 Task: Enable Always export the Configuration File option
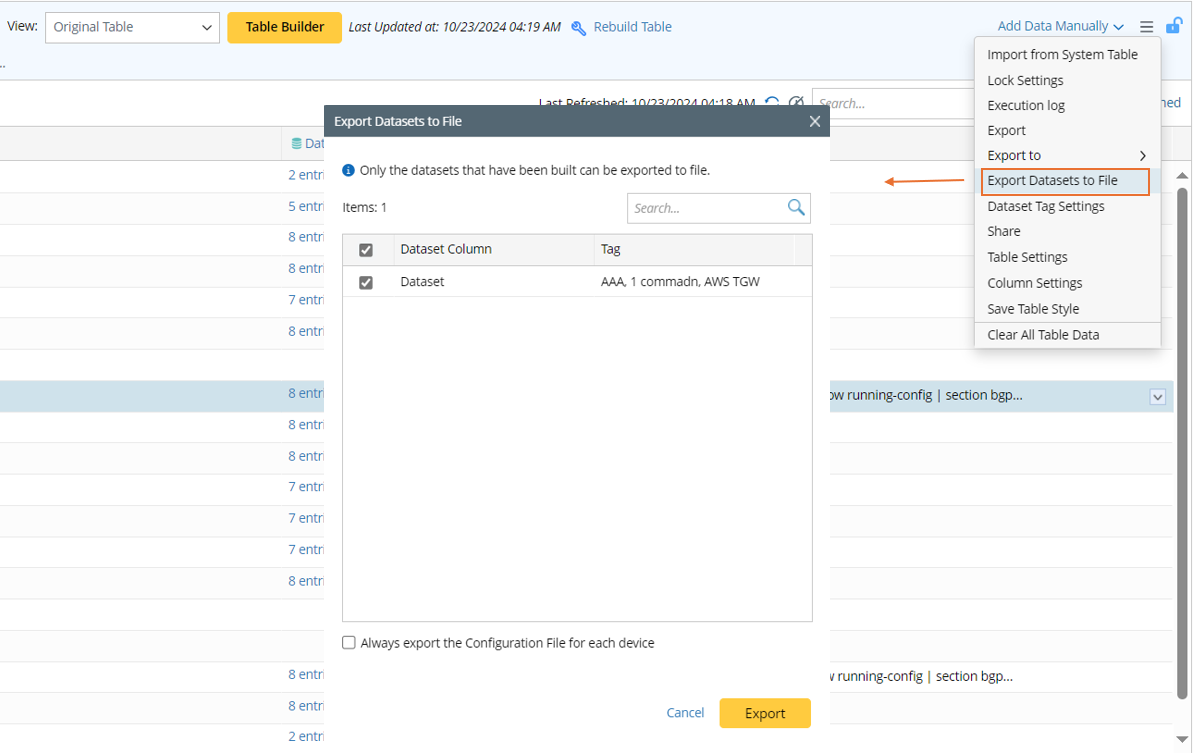coord(349,643)
